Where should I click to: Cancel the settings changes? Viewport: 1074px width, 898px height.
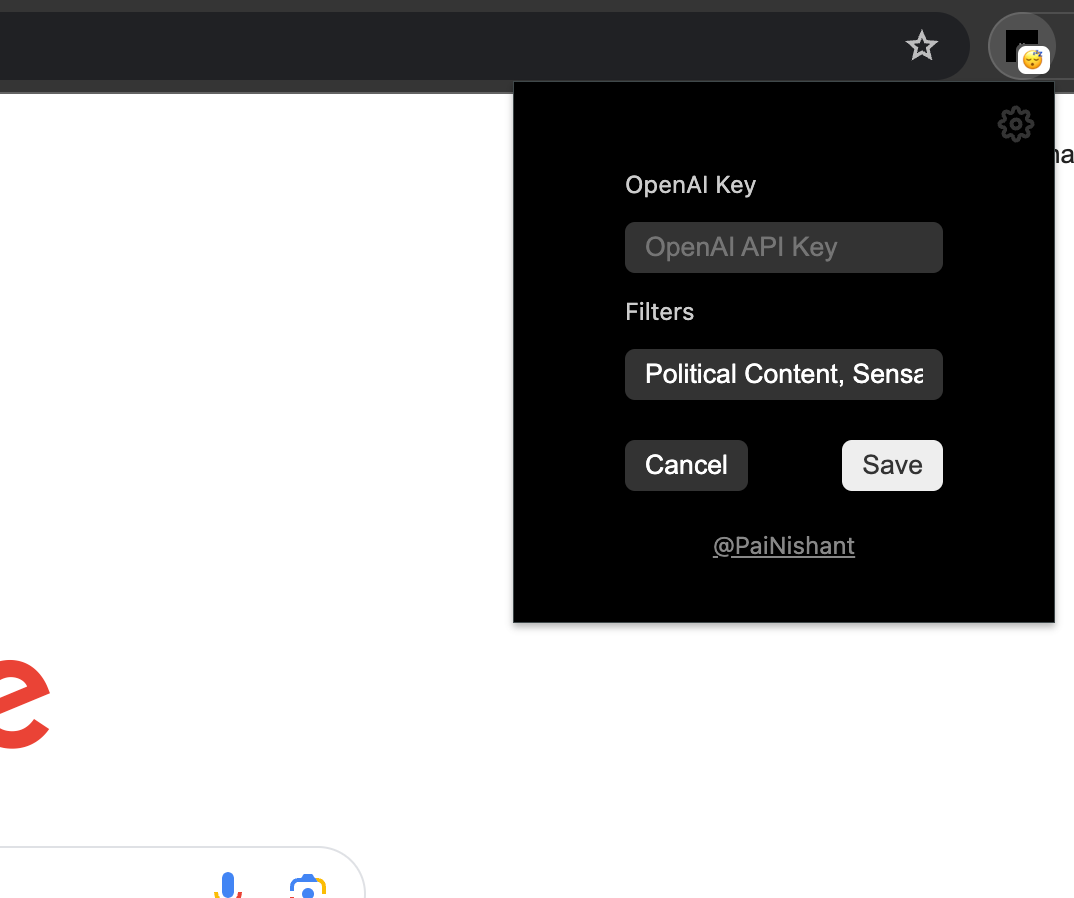pyautogui.click(x=686, y=465)
